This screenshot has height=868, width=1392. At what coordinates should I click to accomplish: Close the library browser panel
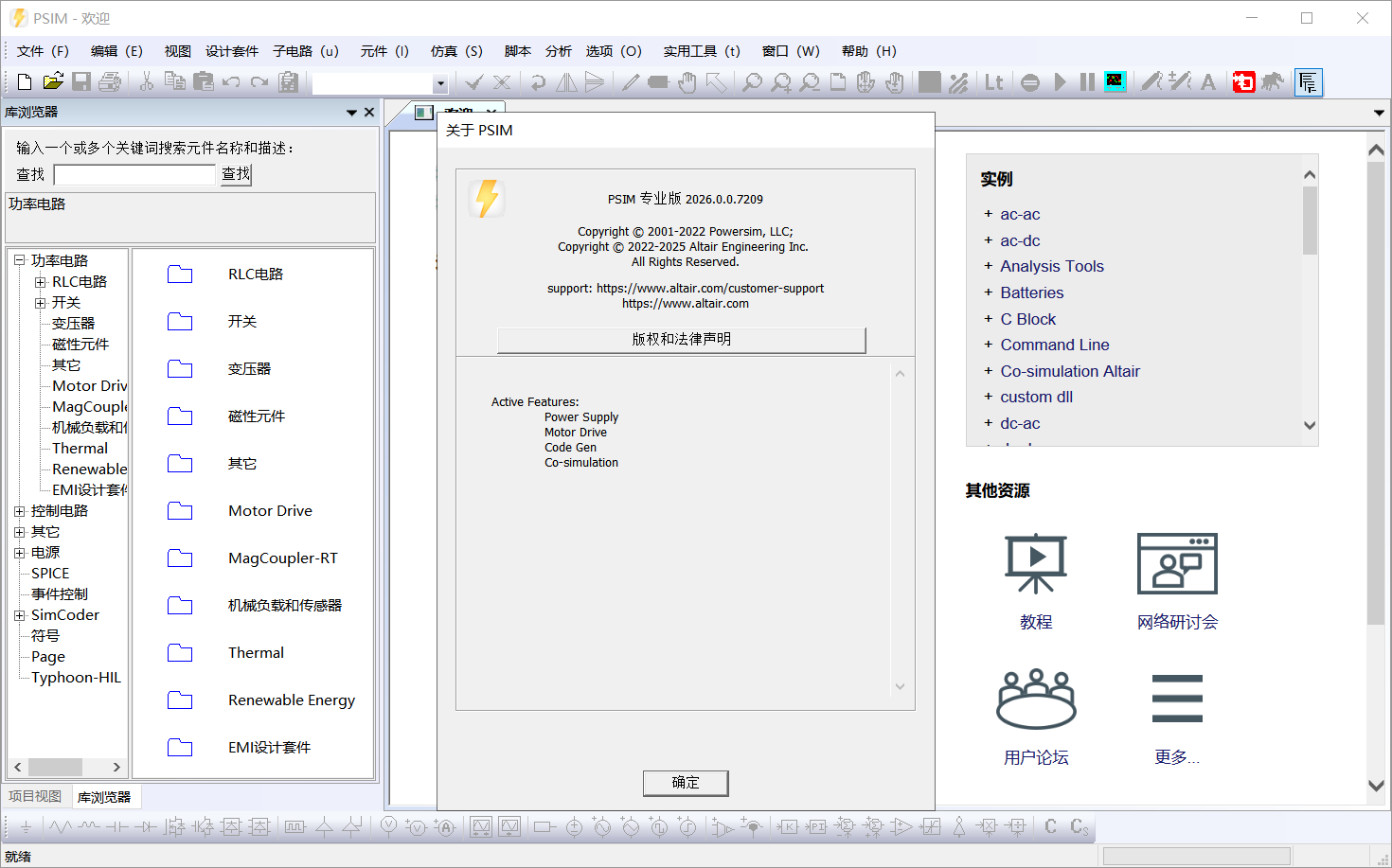[x=369, y=113]
